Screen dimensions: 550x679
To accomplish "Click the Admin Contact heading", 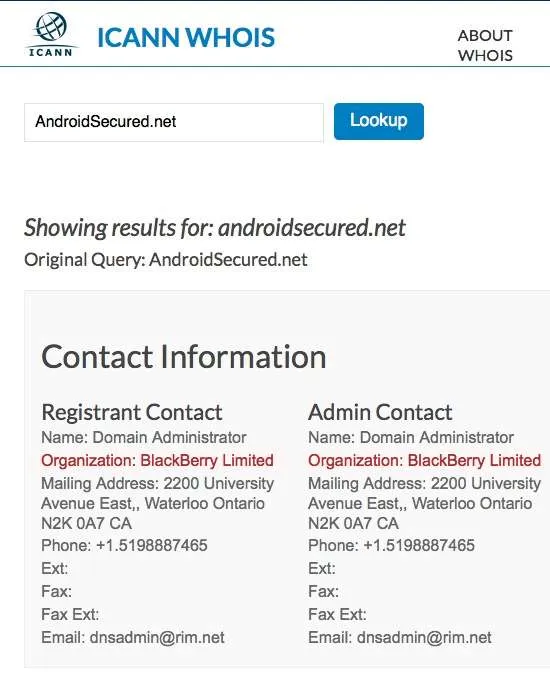I will pyautogui.click(x=380, y=412).
